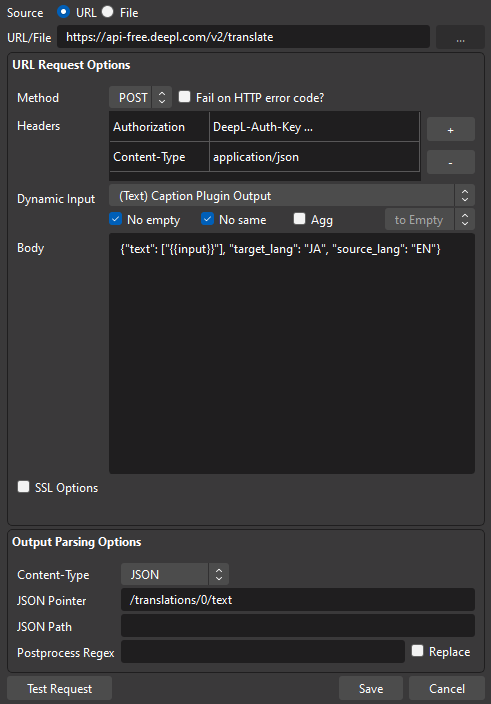Select the File source radio button
Viewport: 491px width, 704px height.
coord(107,12)
